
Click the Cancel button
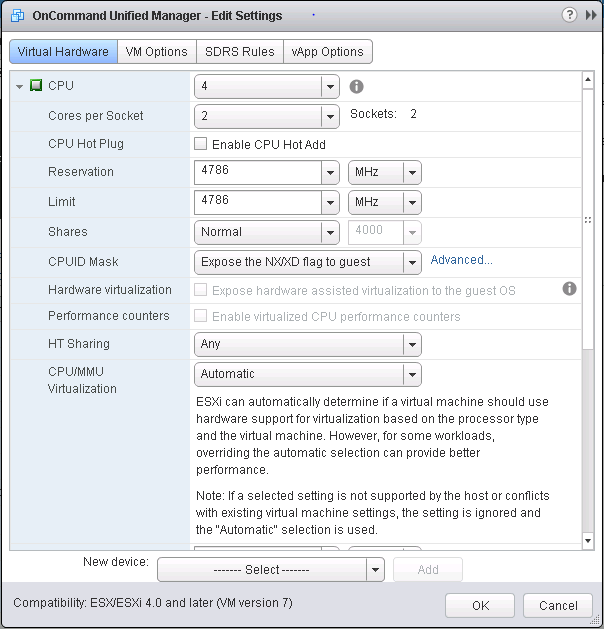[x=558, y=605]
